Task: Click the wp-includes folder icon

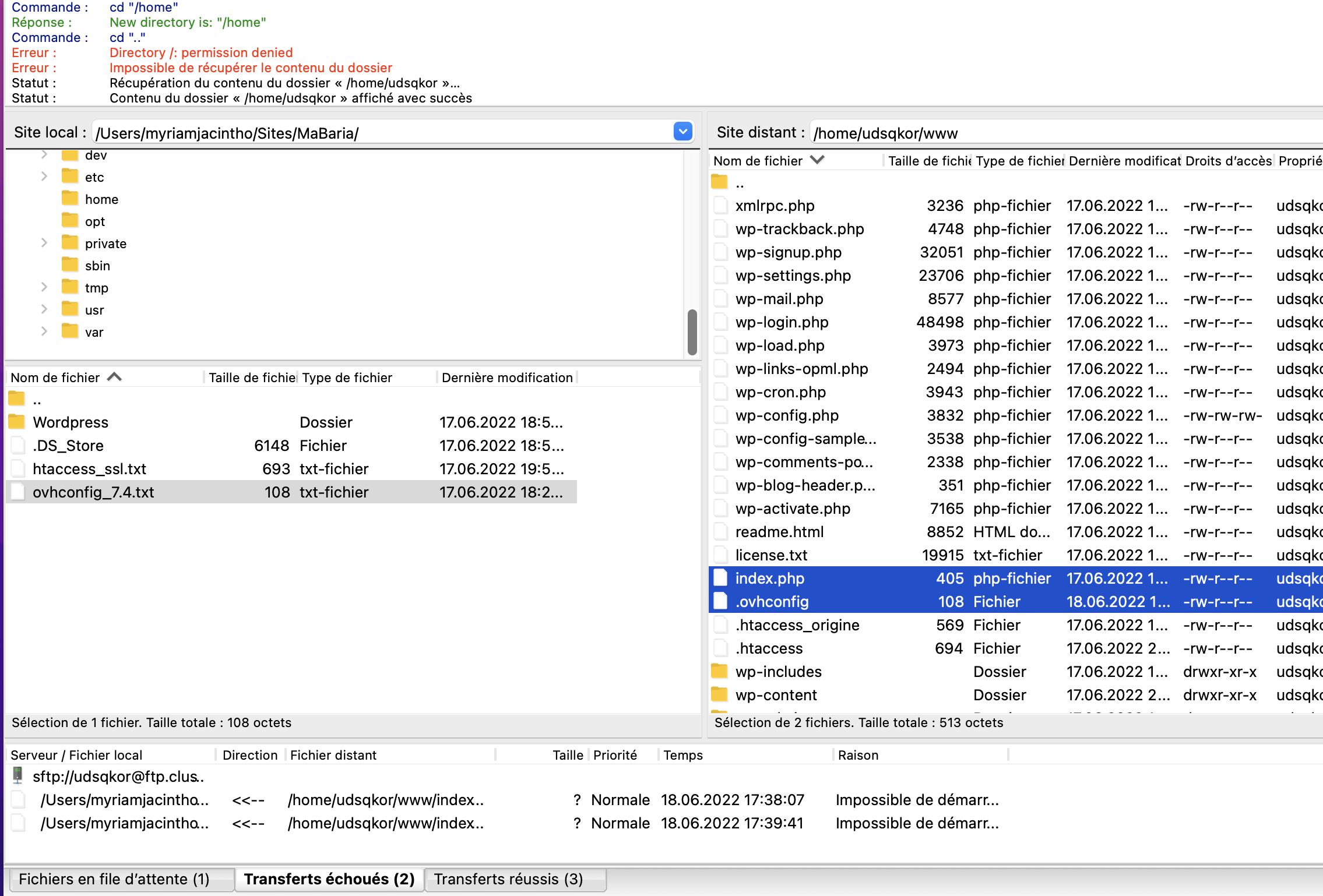Action: tap(720, 671)
